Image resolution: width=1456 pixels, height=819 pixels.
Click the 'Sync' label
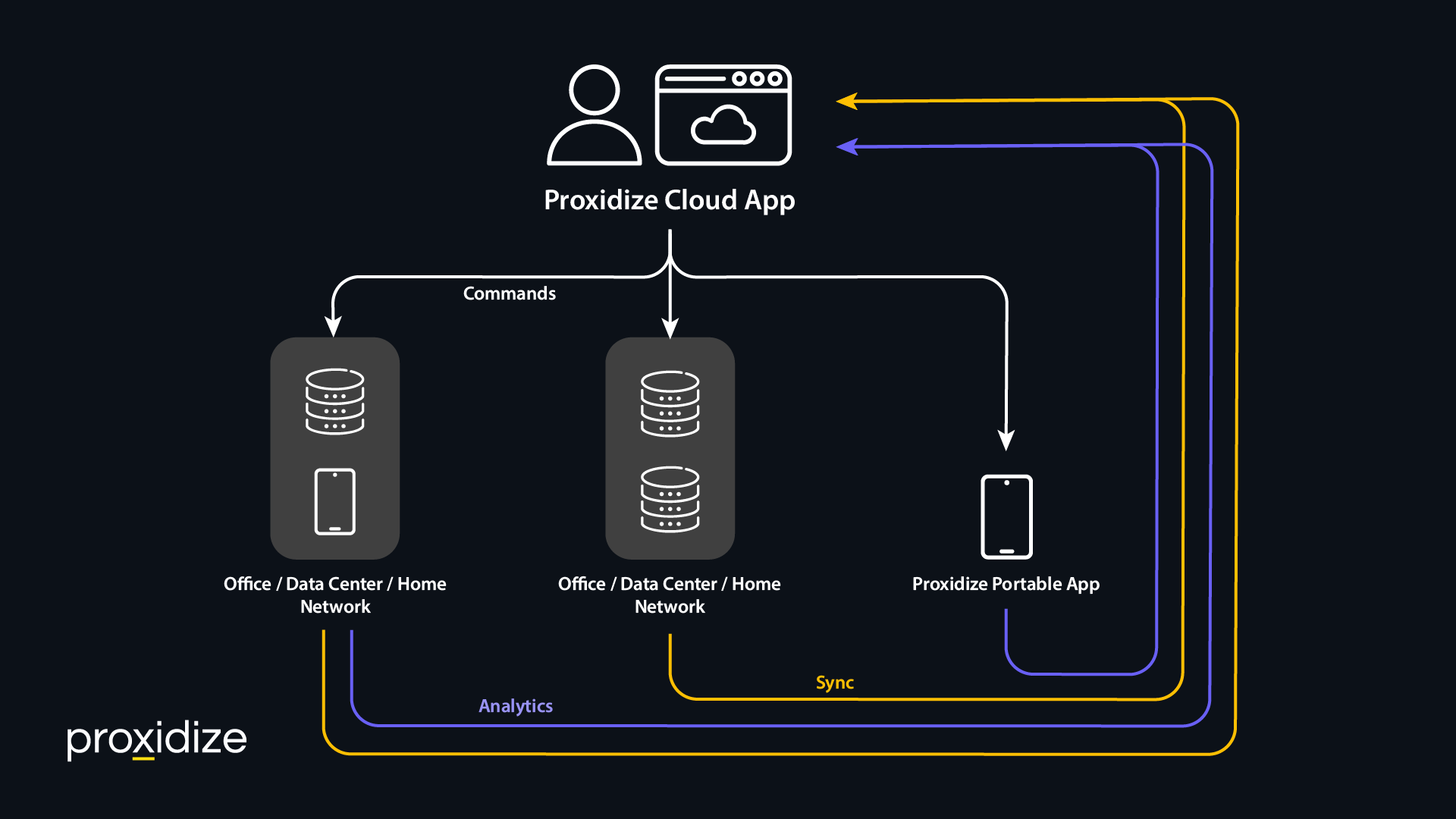tap(835, 682)
